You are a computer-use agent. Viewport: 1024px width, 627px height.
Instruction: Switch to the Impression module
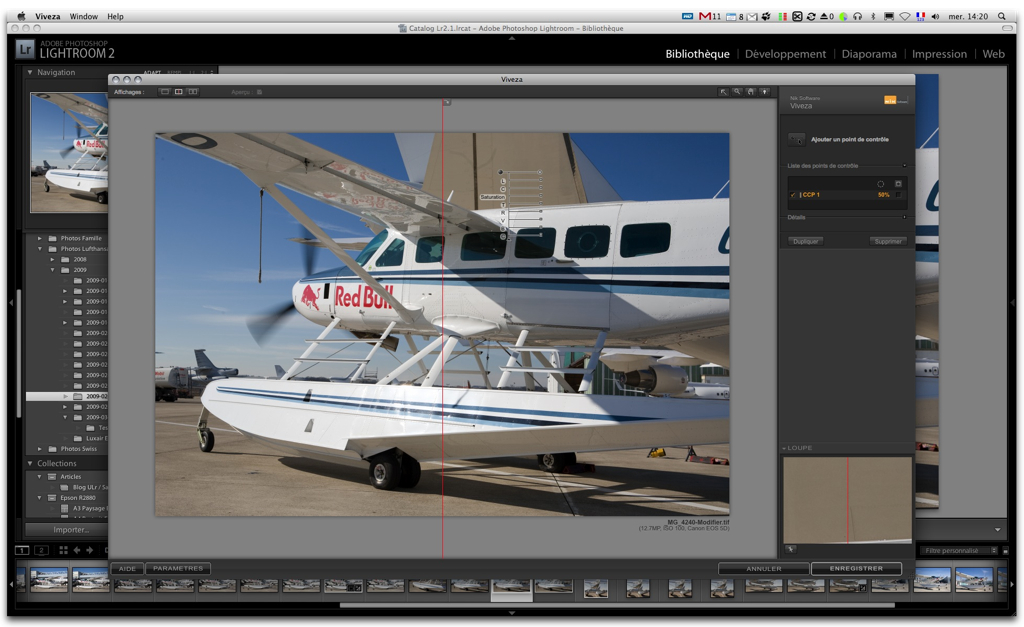tap(939, 54)
